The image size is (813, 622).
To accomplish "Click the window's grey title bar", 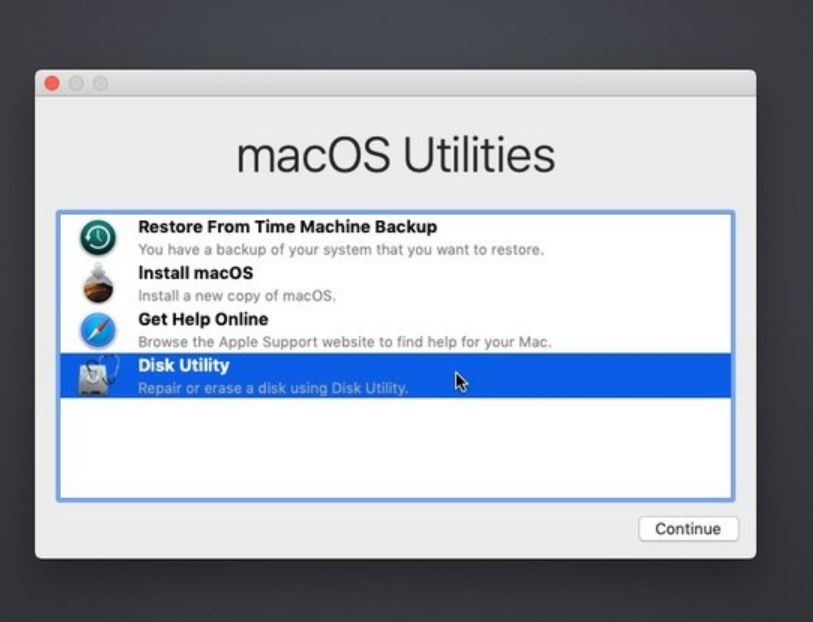I will (430, 83).
